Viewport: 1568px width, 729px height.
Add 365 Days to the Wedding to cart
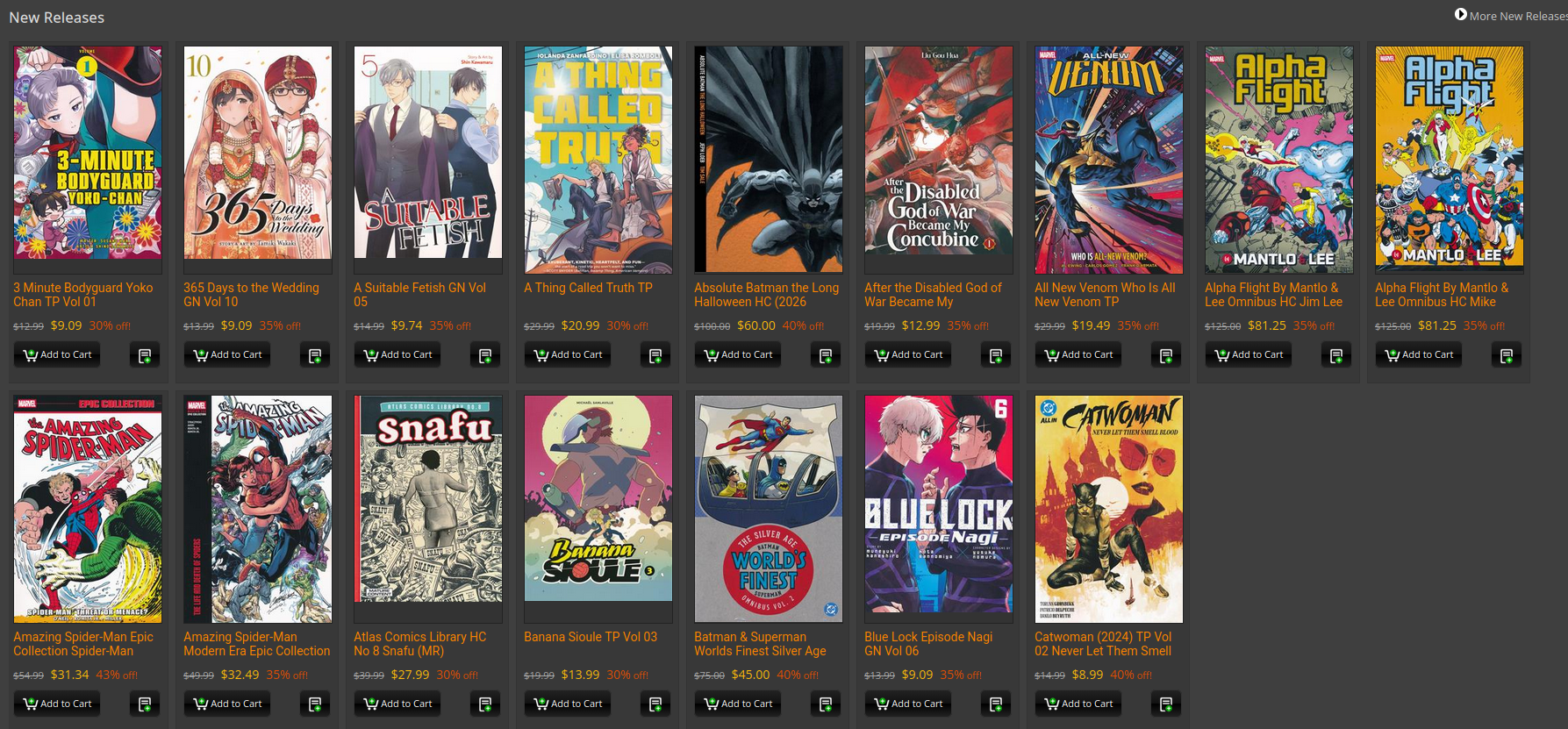[227, 355]
